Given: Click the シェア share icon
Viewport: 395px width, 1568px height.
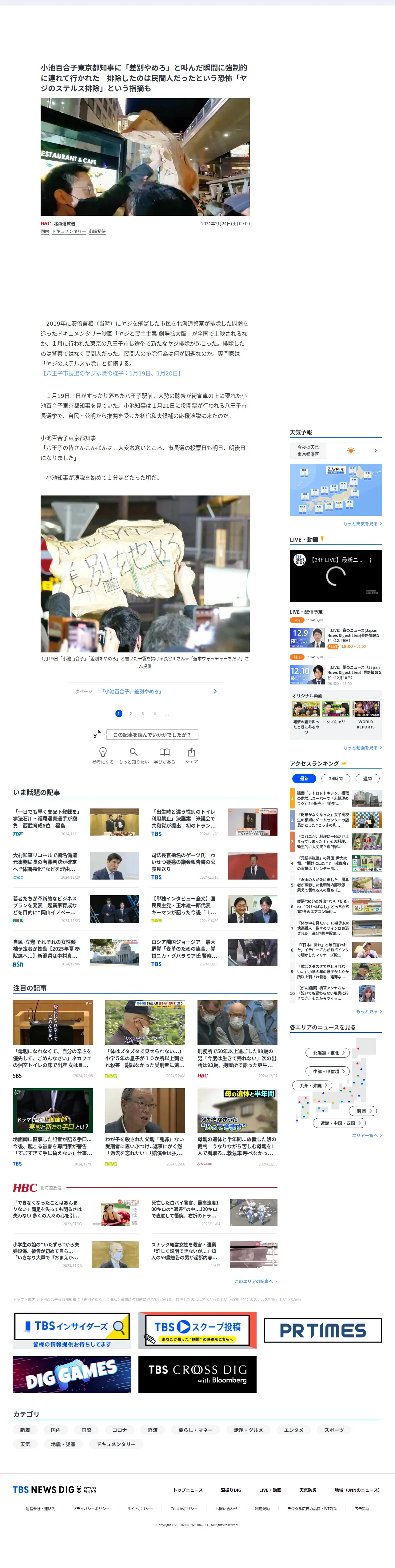Looking at the screenshot, I should [x=192, y=752].
